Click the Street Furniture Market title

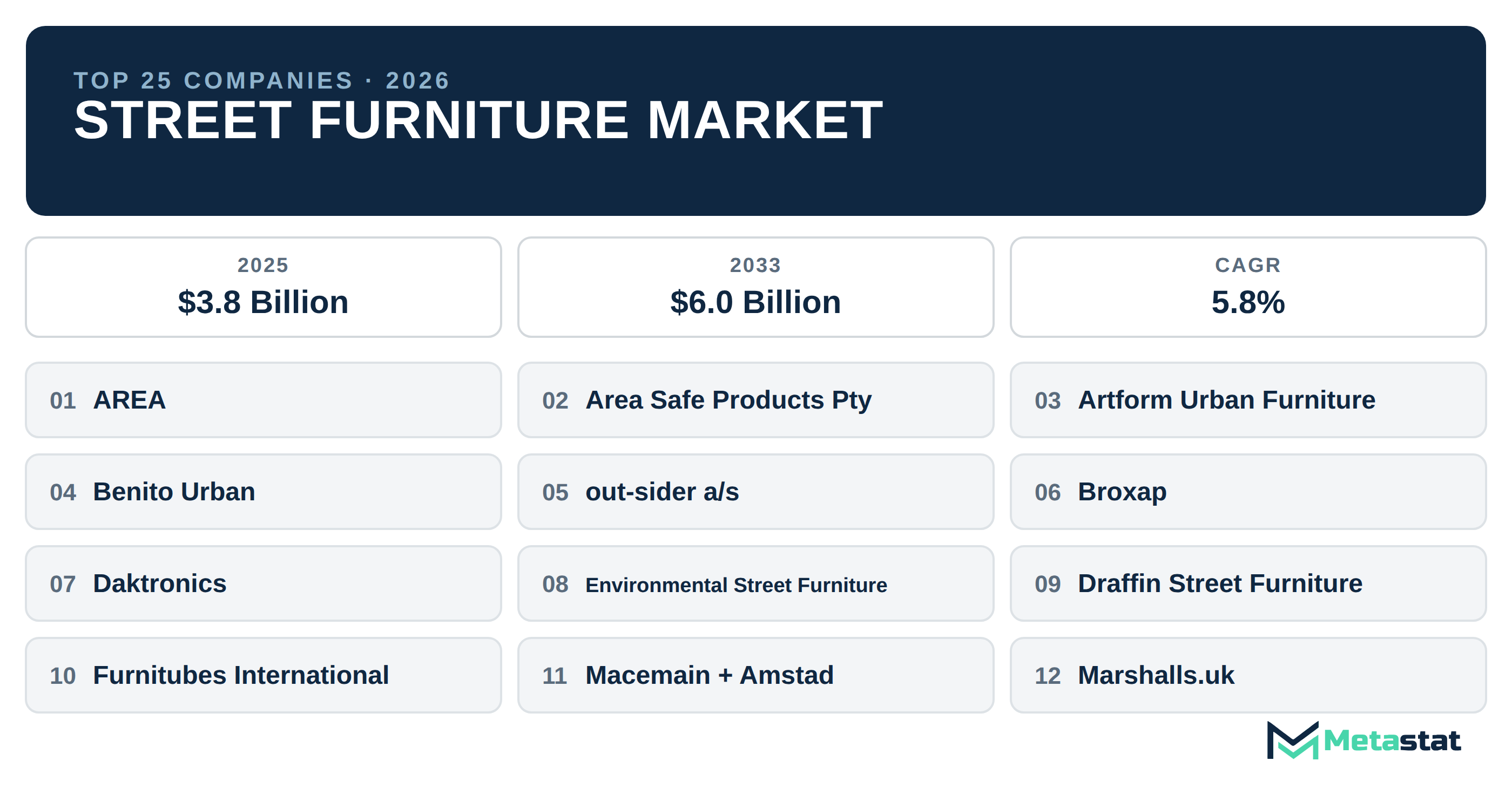coord(478,120)
